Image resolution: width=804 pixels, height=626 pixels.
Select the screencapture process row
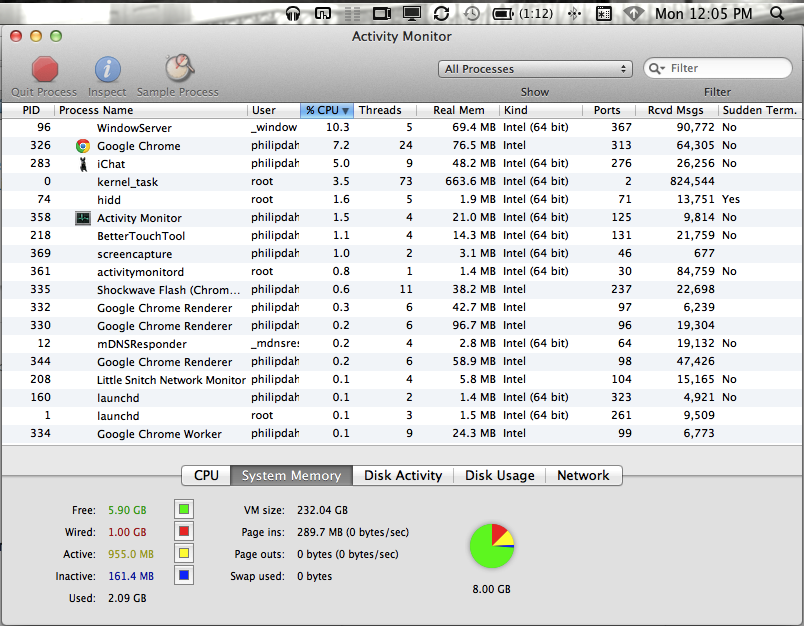coord(401,253)
